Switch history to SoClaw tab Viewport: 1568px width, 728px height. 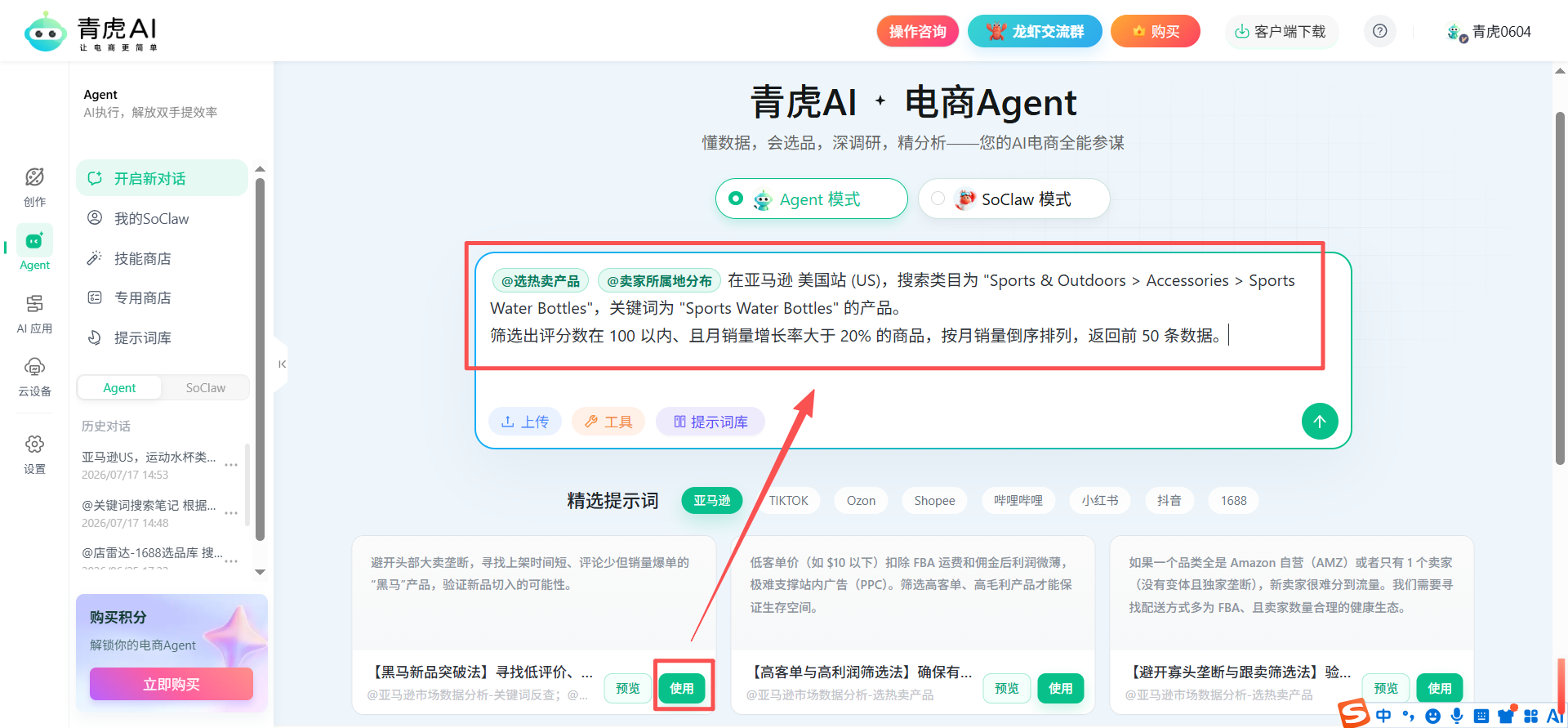click(x=206, y=387)
